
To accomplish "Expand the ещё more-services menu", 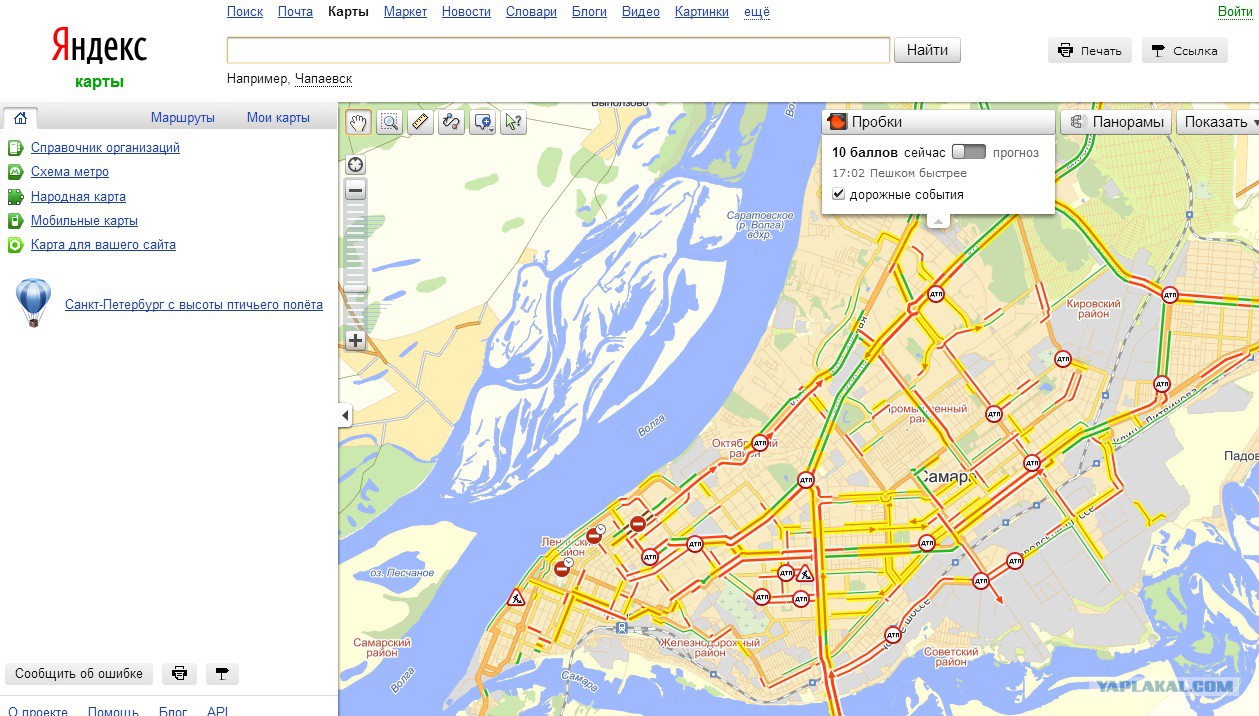I will tap(757, 12).
